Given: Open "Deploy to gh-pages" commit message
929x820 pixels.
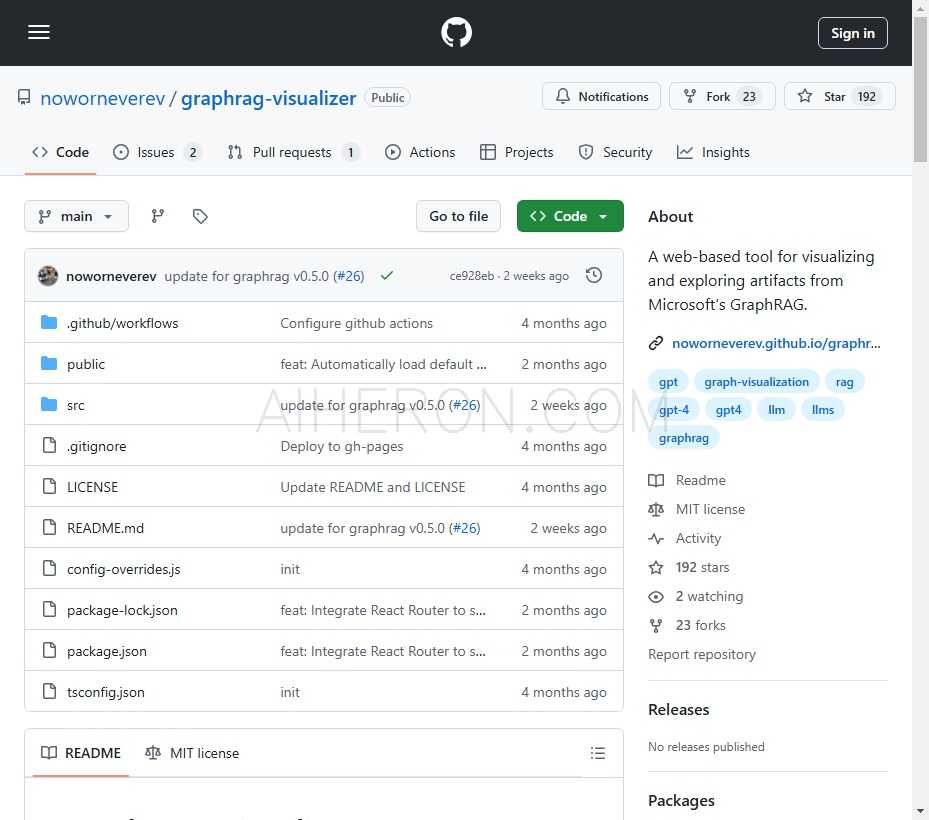Looking at the screenshot, I should coord(342,446).
